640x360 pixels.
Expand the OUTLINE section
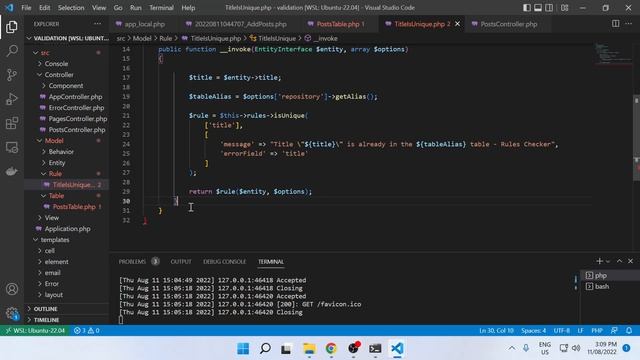[45, 309]
